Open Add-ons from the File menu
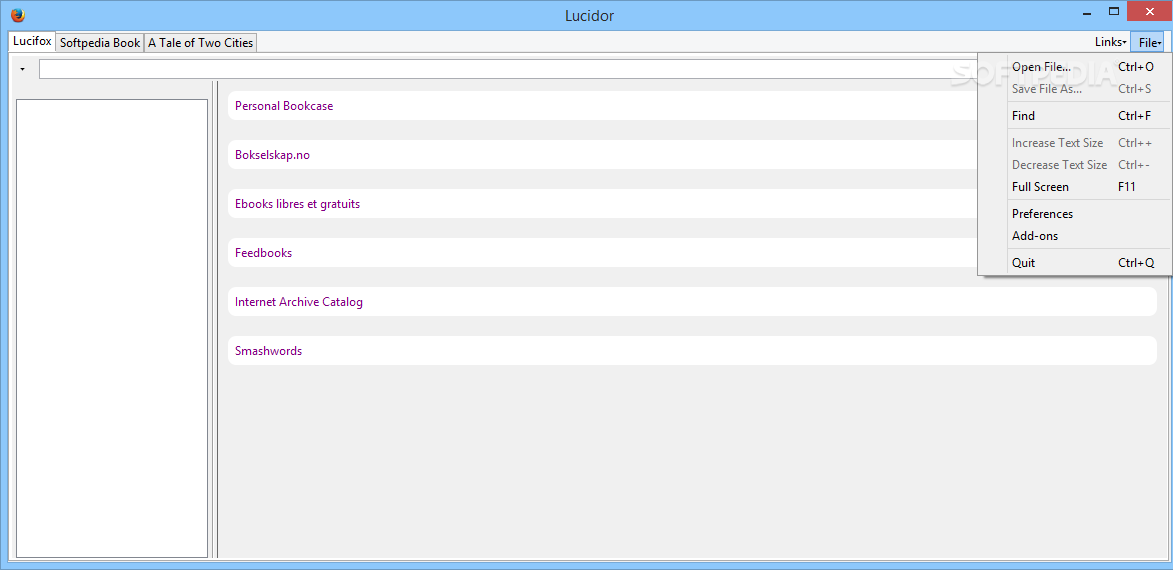This screenshot has height=570, width=1173. (x=1075, y=236)
